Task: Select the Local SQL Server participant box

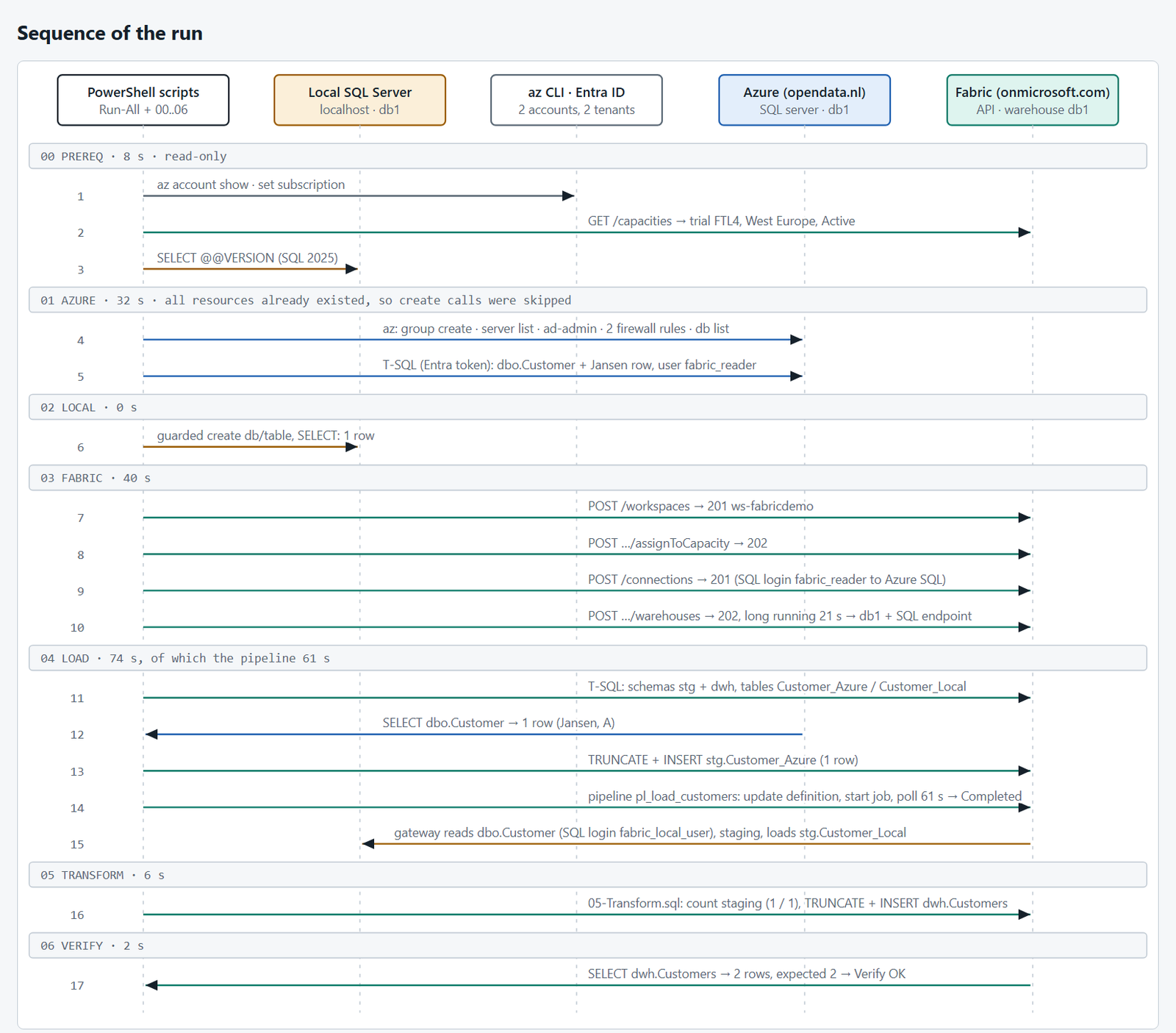Action: (x=359, y=100)
